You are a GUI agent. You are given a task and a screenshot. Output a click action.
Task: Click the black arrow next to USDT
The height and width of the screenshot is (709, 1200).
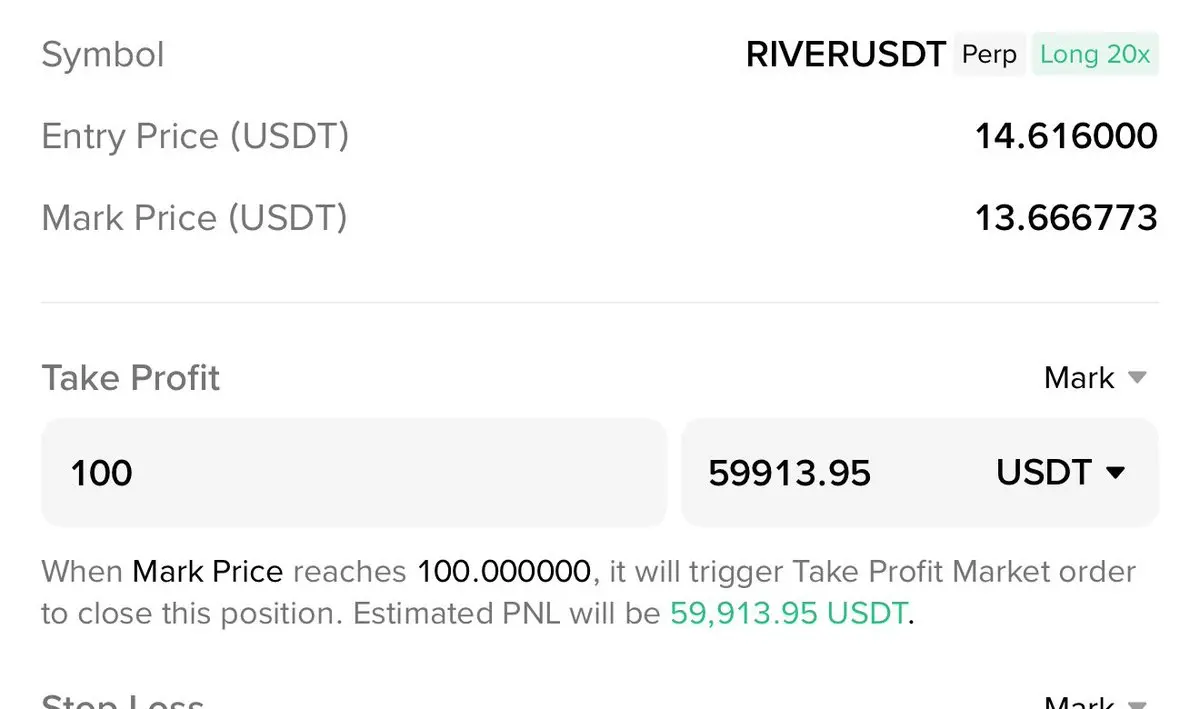pos(1116,473)
